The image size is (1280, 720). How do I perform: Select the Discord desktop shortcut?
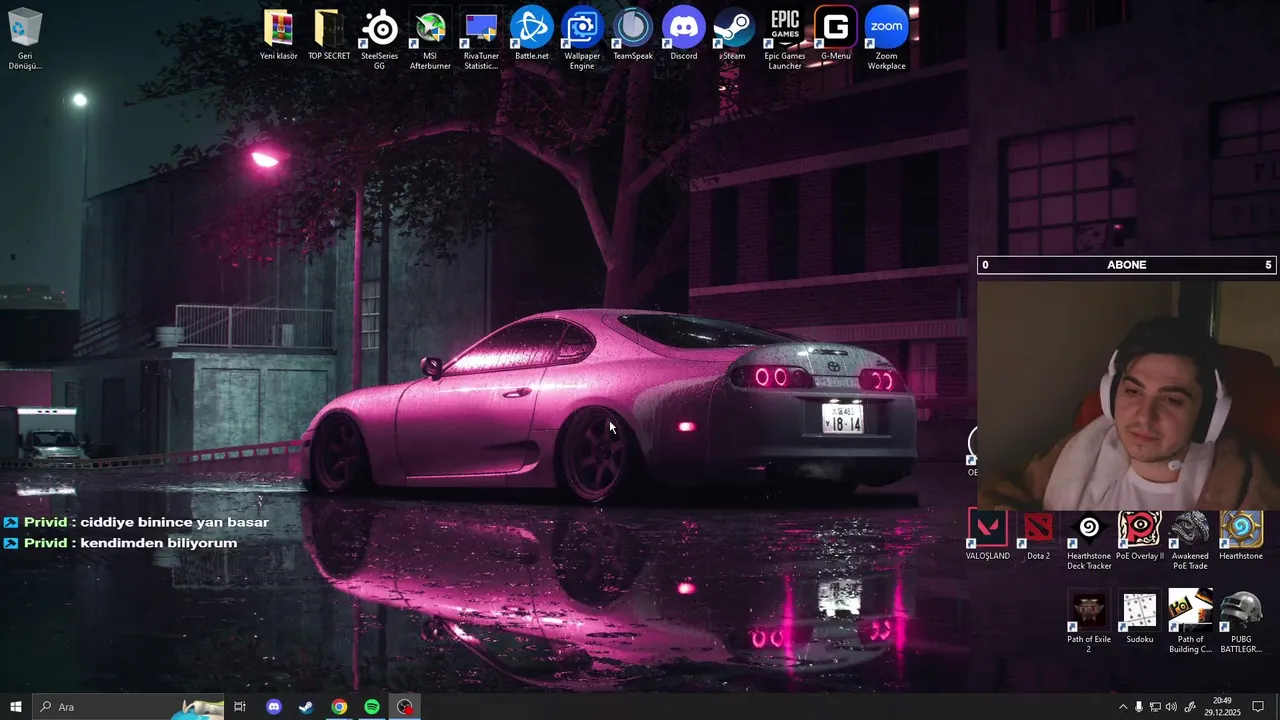[x=684, y=34]
